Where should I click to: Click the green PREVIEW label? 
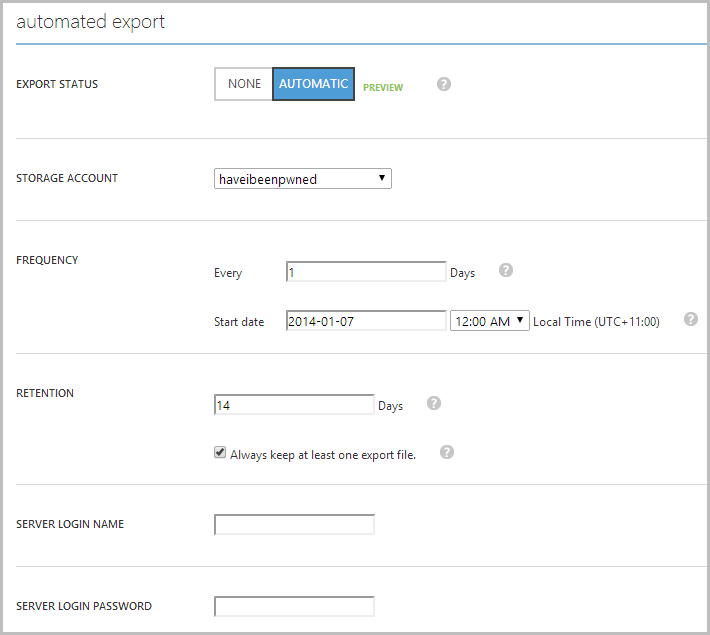pos(383,88)
